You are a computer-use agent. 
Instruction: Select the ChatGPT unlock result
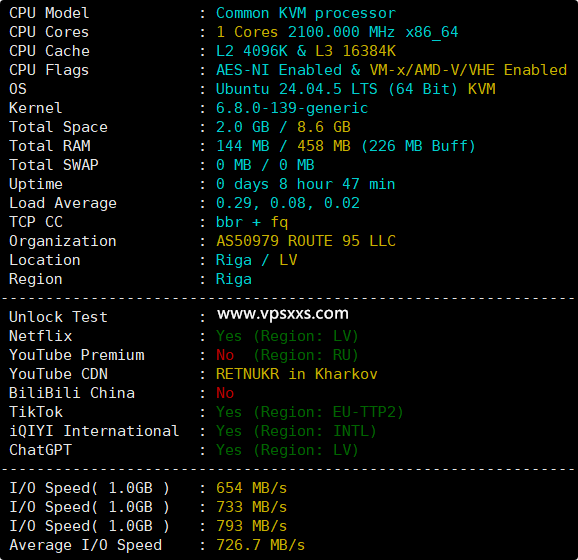[287, 450]
